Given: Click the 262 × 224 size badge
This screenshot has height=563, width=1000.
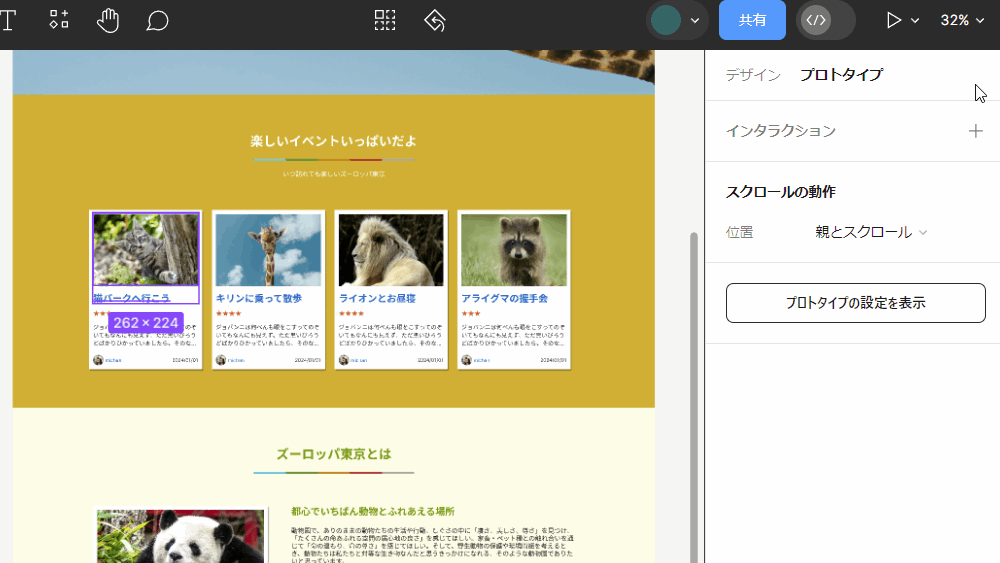Looking at the screenshot, I should tap(145, 323).
